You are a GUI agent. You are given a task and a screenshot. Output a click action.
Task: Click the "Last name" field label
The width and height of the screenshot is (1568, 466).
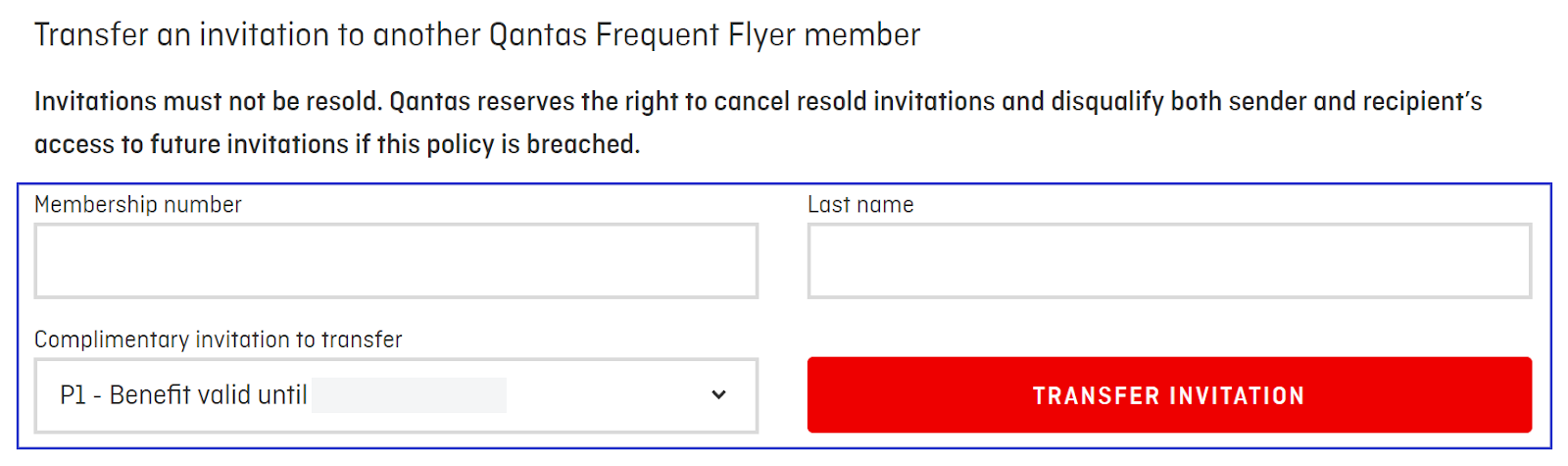coord(860,205)
